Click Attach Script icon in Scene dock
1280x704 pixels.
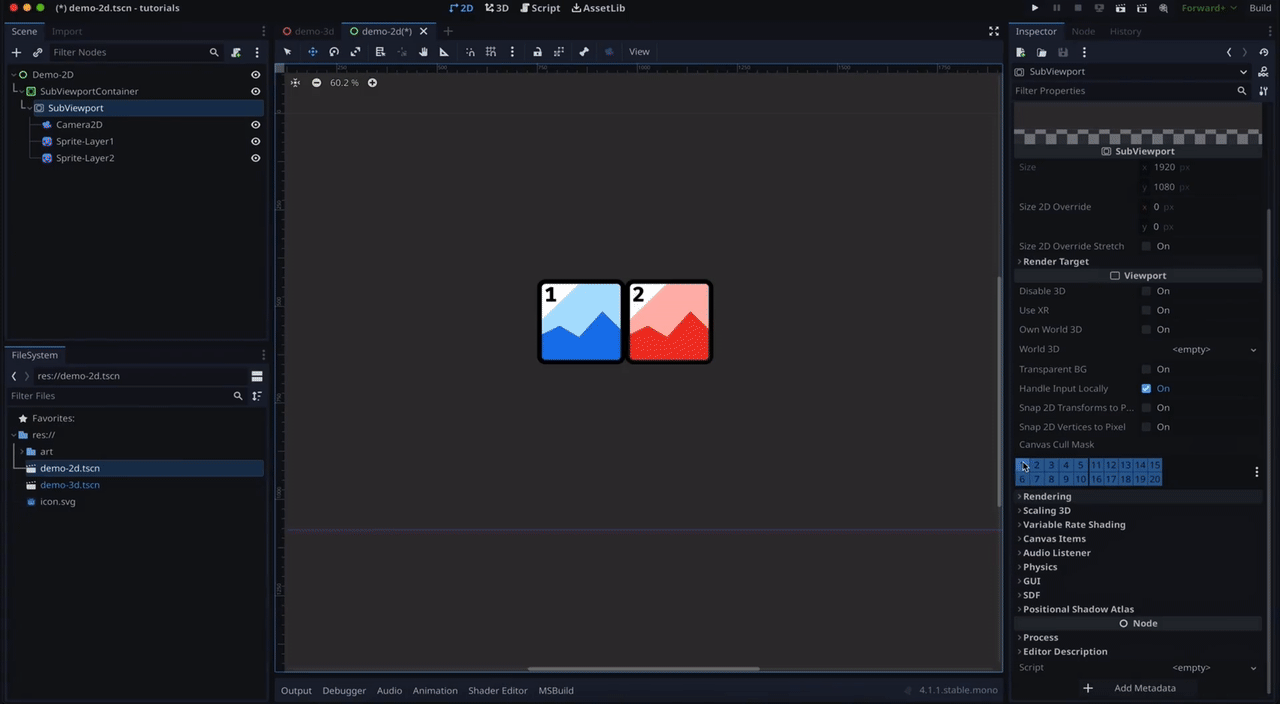click(236, 52)
